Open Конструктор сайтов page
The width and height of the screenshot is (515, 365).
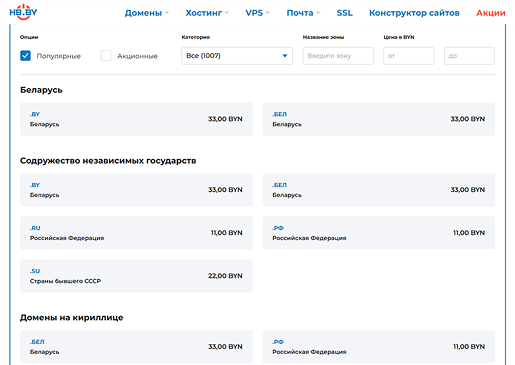pos(414,13)
